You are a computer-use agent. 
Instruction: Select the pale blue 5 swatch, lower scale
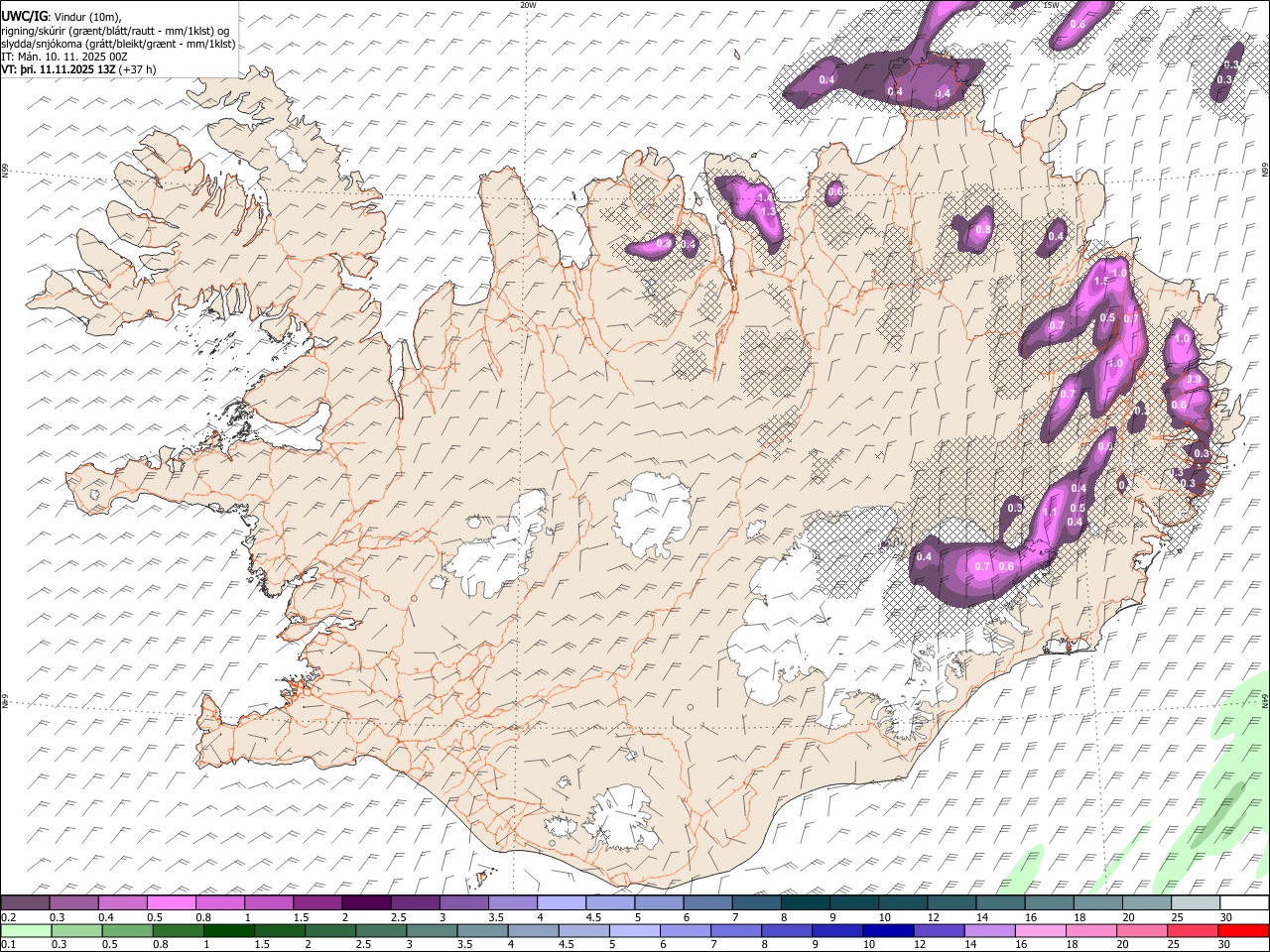pos(635,930)
